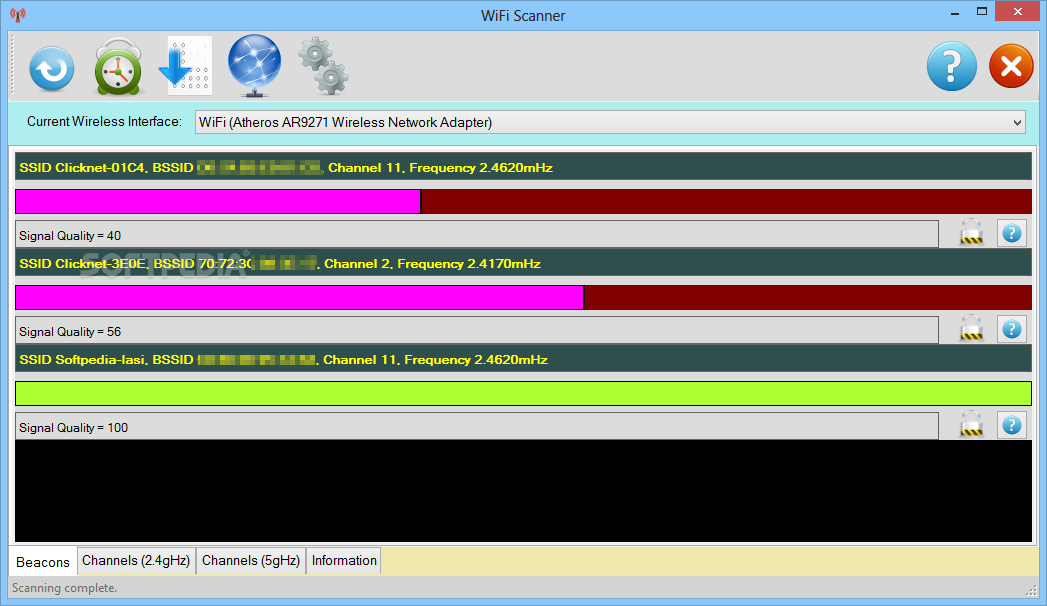The width and height of the screenshot is (1047, 606).
Task: Select the SSID Clicknet-01C4 header row
Action: 524,167
